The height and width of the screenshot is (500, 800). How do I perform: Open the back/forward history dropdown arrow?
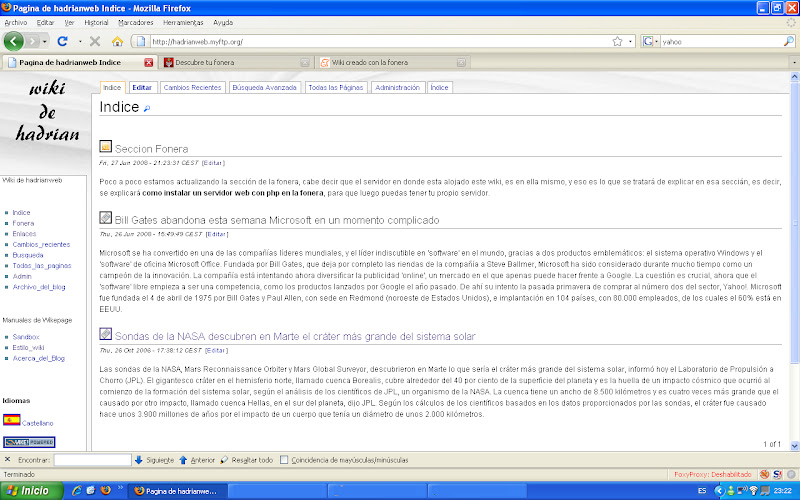tap(45, 41)
